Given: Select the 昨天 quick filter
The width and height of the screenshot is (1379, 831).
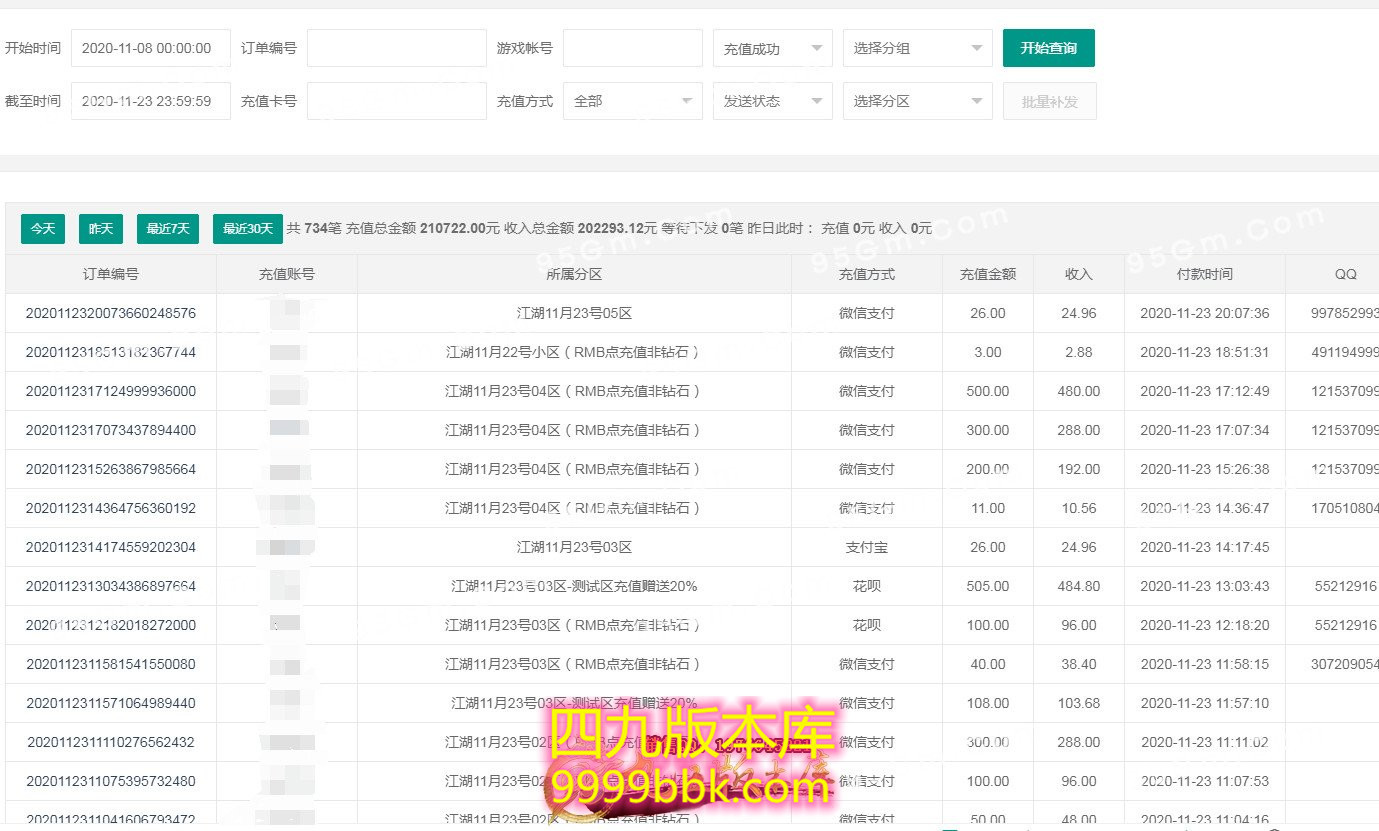Looking at the screenshot, I should pos(100,229).
